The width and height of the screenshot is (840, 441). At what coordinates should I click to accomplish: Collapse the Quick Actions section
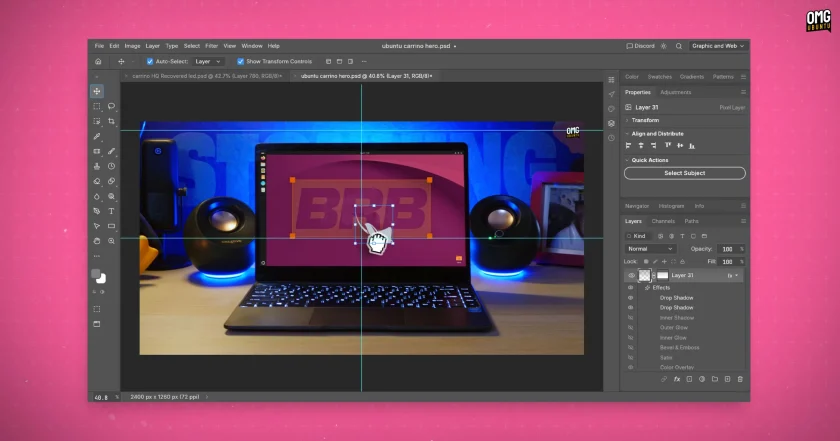[x=627, y=160]
